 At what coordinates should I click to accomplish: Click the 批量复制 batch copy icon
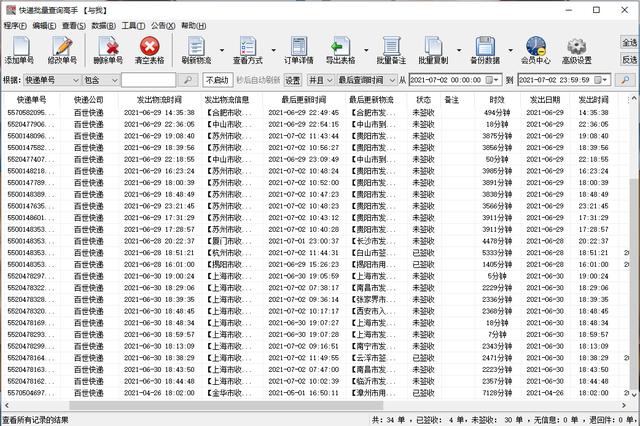click(x=433, y=50)
